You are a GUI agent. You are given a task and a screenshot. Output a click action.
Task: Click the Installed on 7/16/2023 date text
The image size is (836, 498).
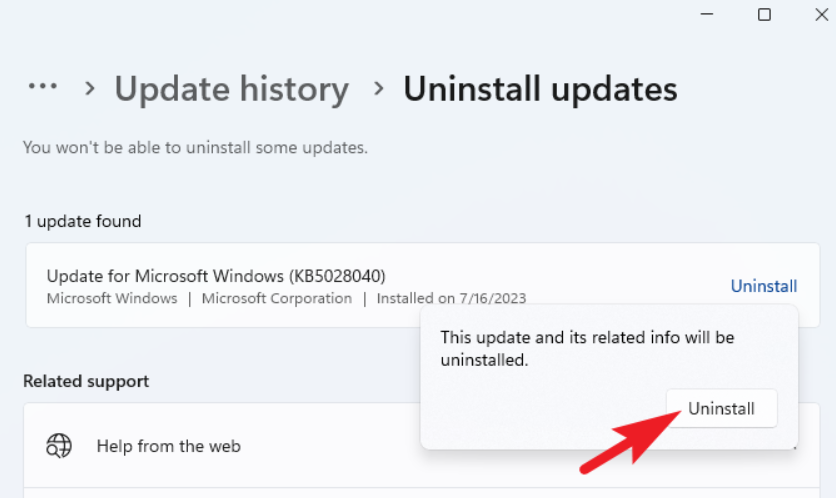point(451,298)
